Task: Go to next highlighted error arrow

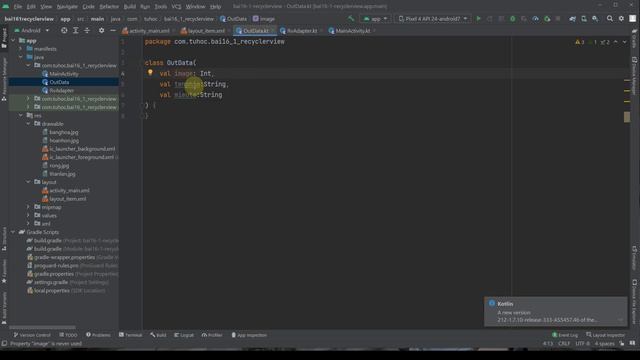Action: pos(624,42)
